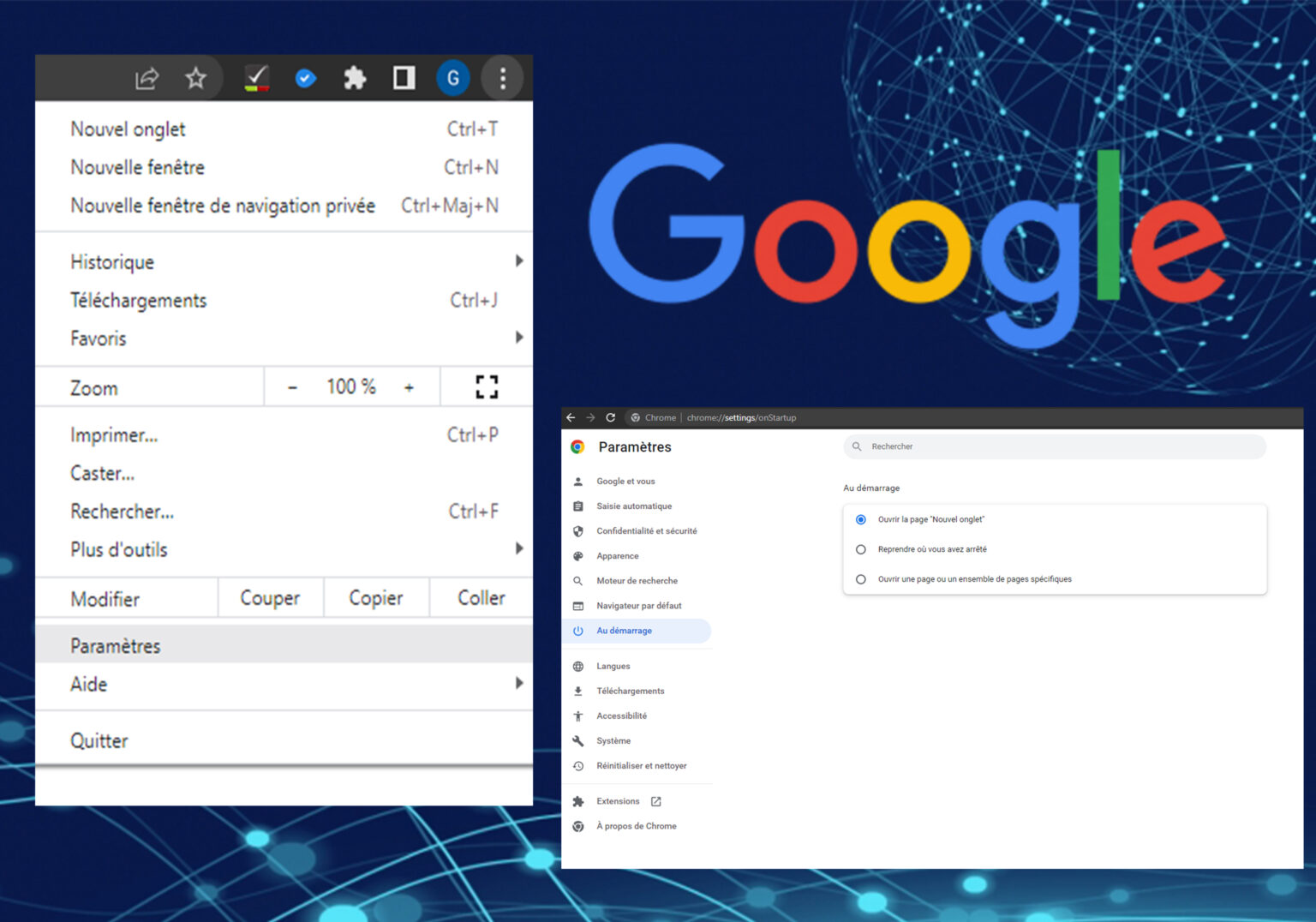This screenshot has width=1316, height=922.
Task: Choose Caster... in the menu
Action: pos(284,474)
